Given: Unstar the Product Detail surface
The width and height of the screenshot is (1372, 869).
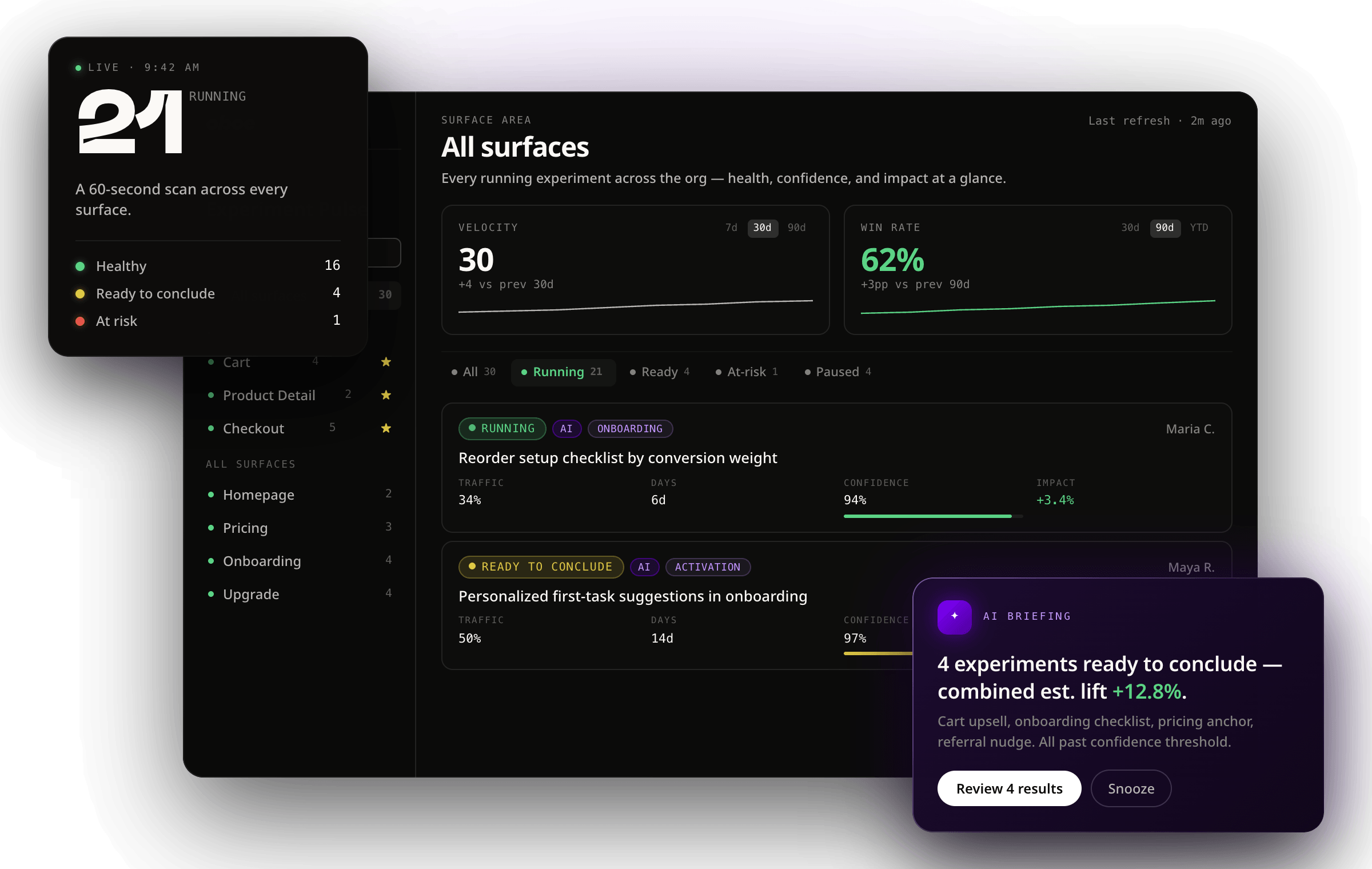Looking at the screenshot, I should (386, 395).
